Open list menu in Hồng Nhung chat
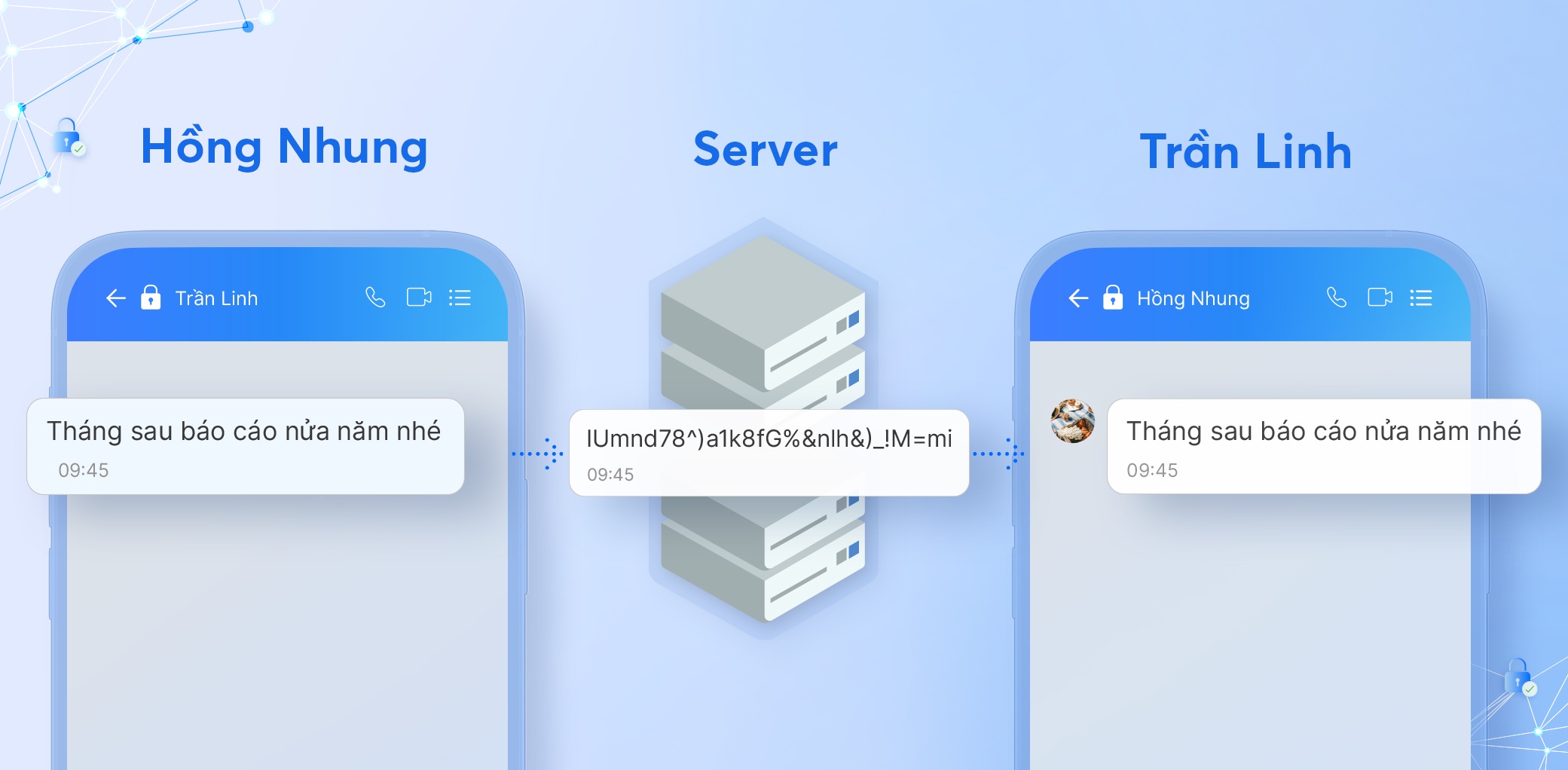 (x=1421, y=298)
